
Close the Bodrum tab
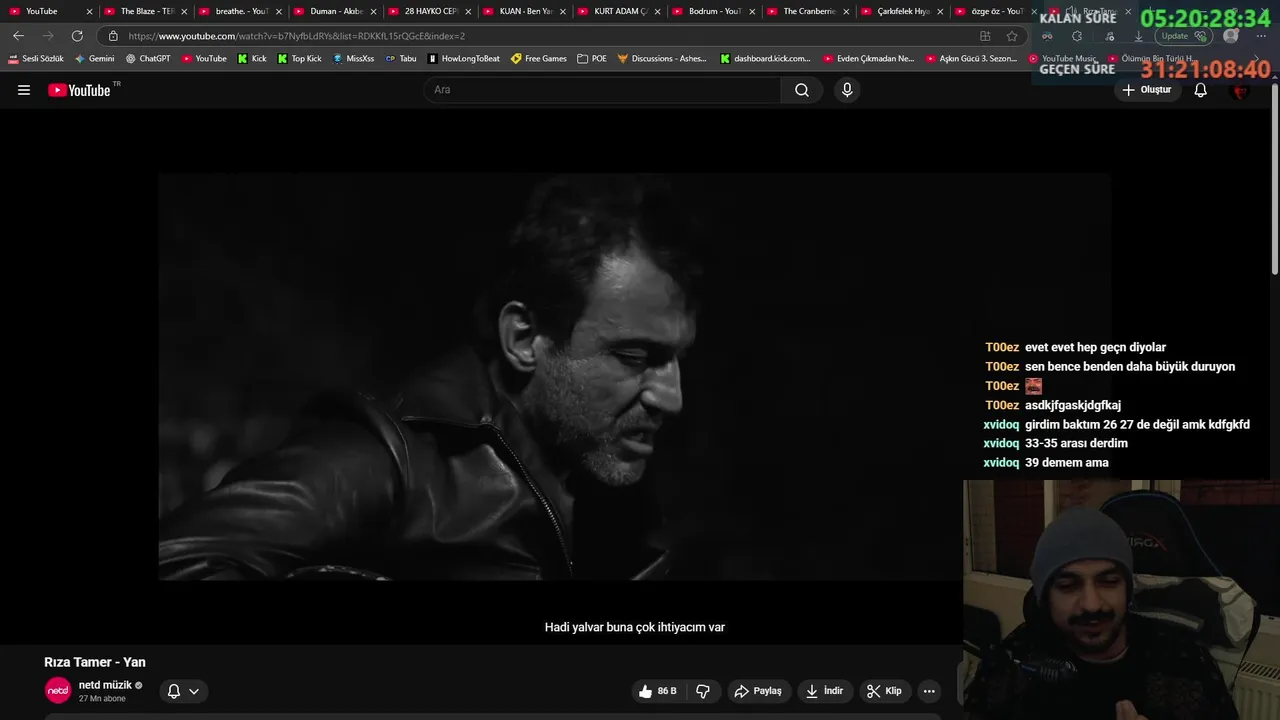[x=752, y=11]
